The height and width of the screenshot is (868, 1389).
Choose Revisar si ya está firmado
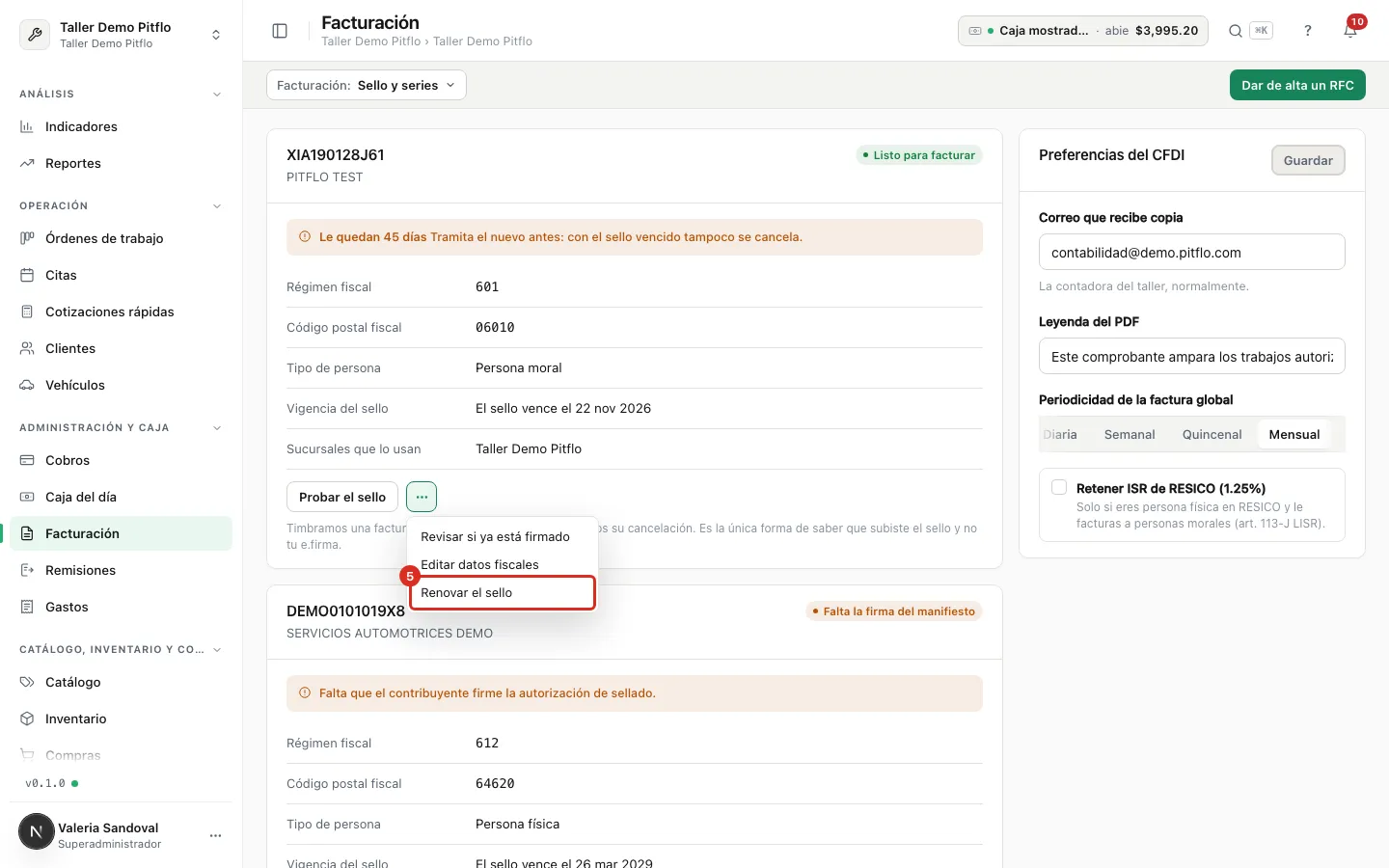point(503,536)
